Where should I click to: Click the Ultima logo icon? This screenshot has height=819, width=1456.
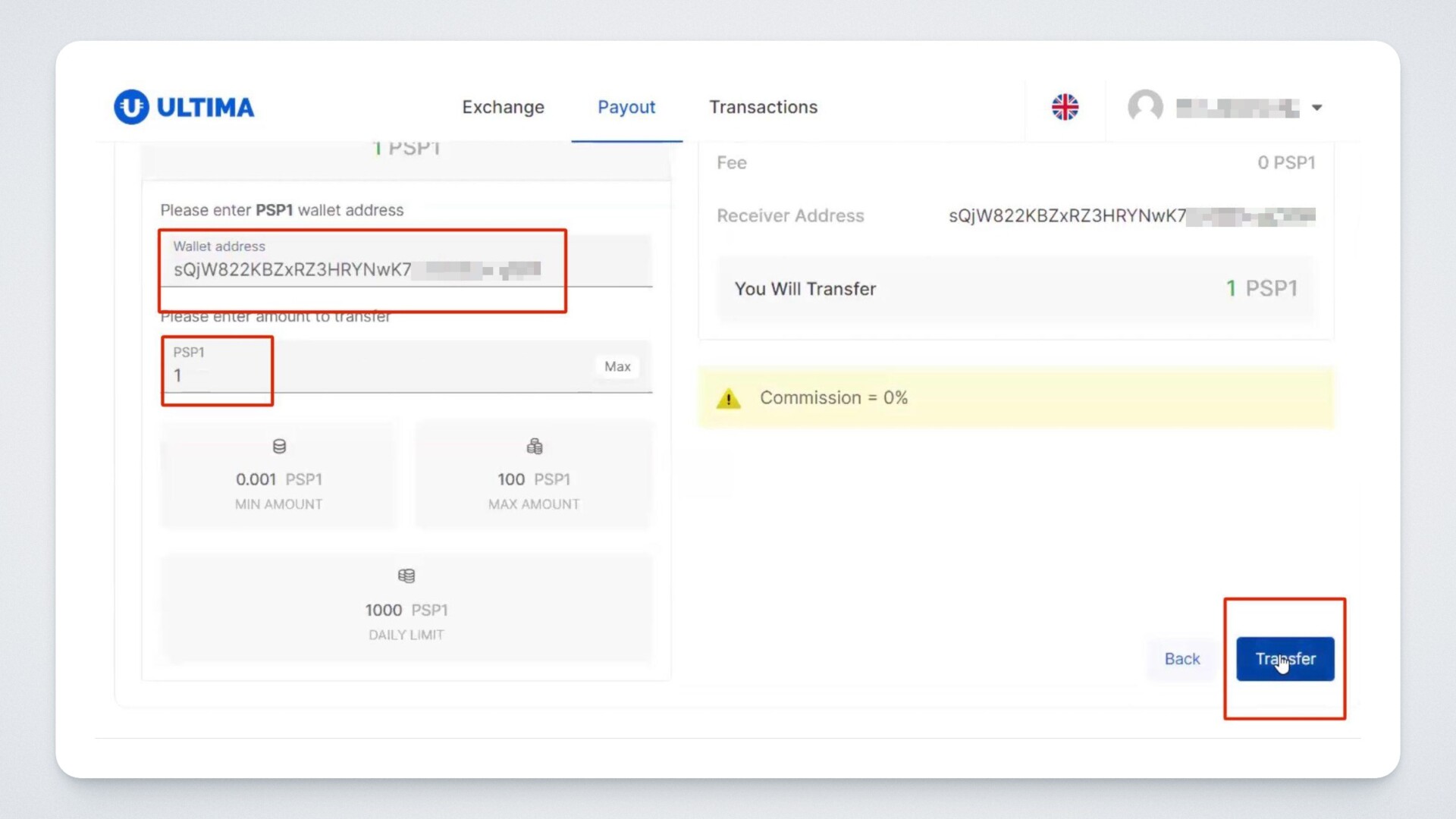click(x=131, y=107)
